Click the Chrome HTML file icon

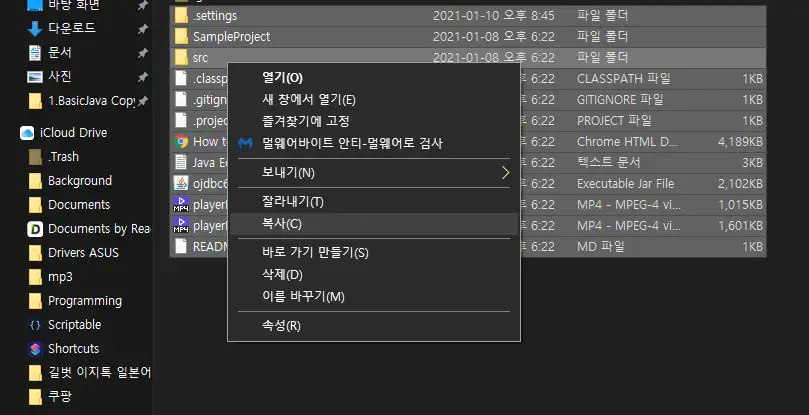(181, 141)
